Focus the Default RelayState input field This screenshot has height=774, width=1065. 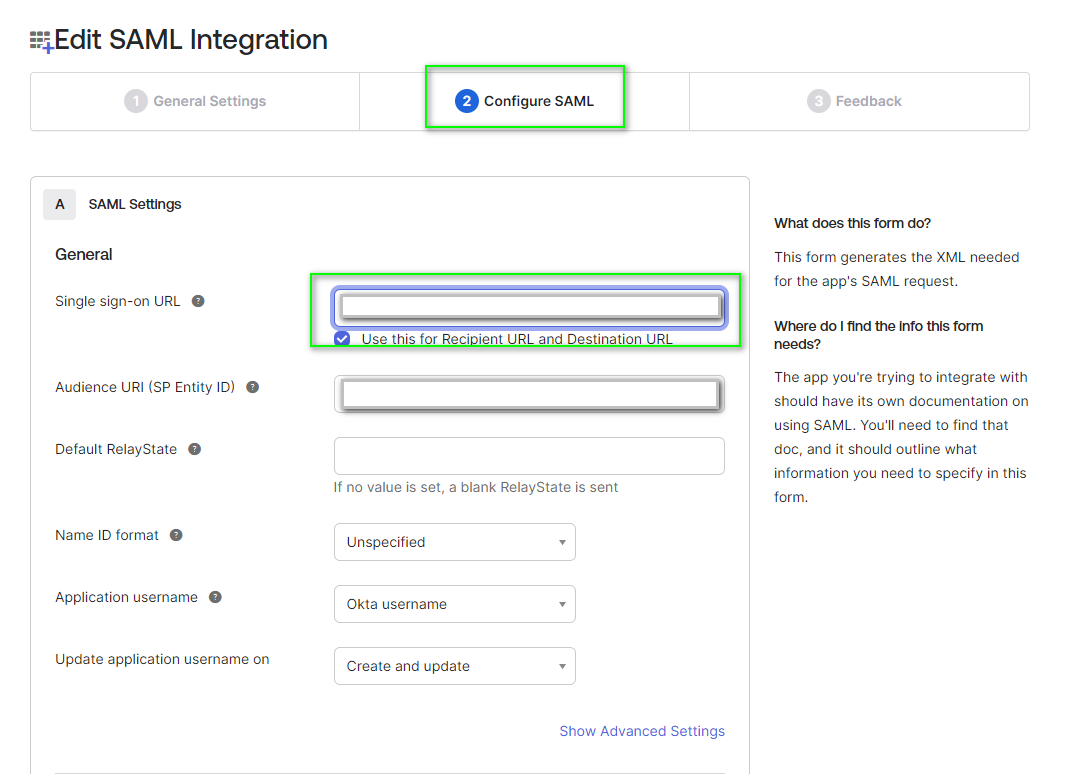[530, 456]
